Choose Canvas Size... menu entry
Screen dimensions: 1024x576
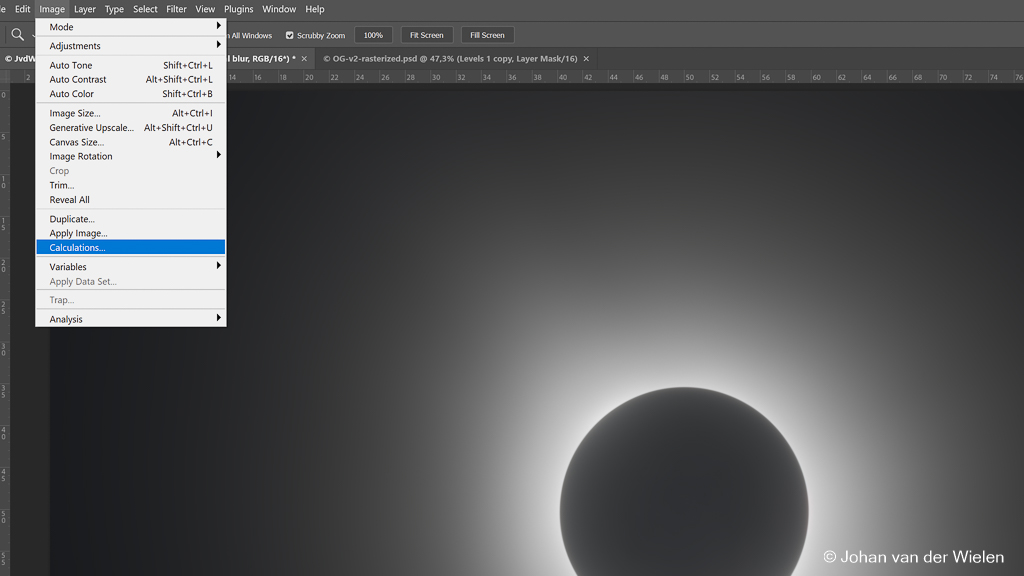pyautogui.click(x=131, y=142)
